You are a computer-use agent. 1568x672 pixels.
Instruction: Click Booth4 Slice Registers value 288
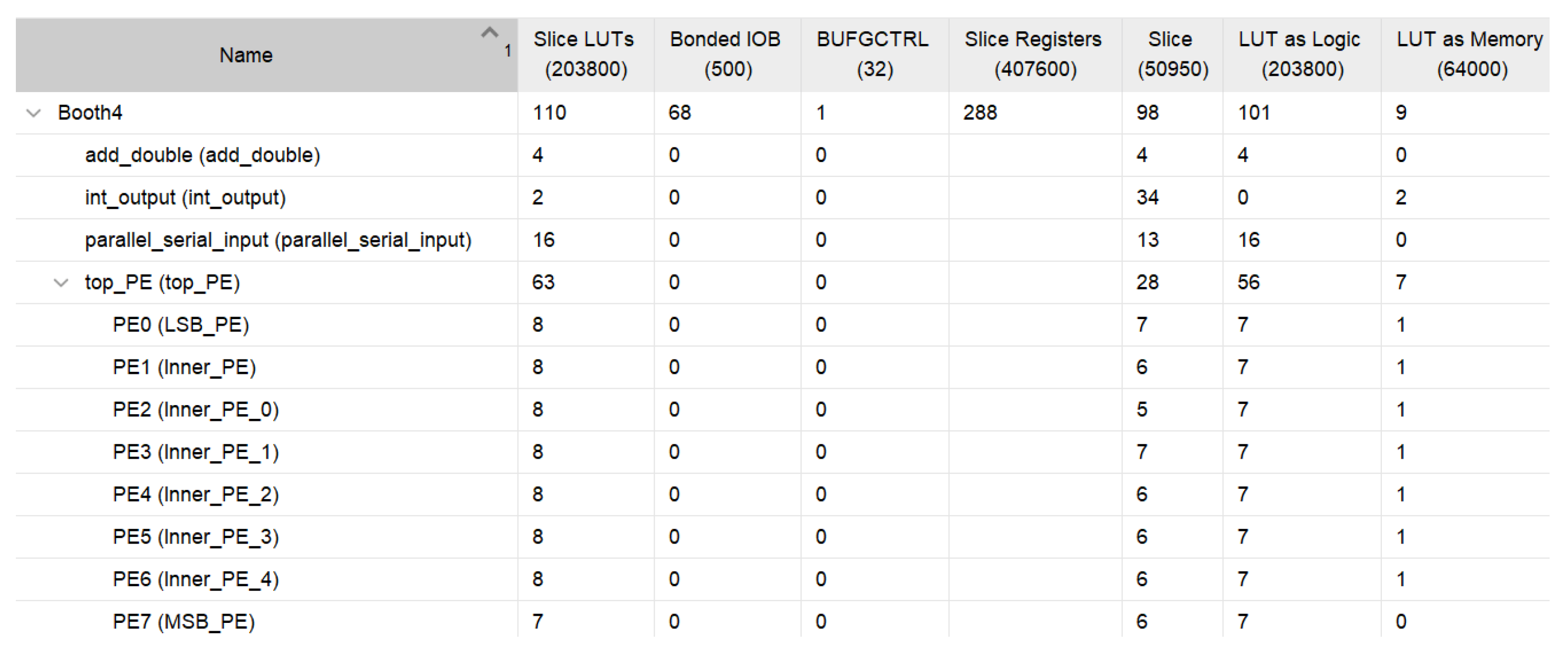980,113
